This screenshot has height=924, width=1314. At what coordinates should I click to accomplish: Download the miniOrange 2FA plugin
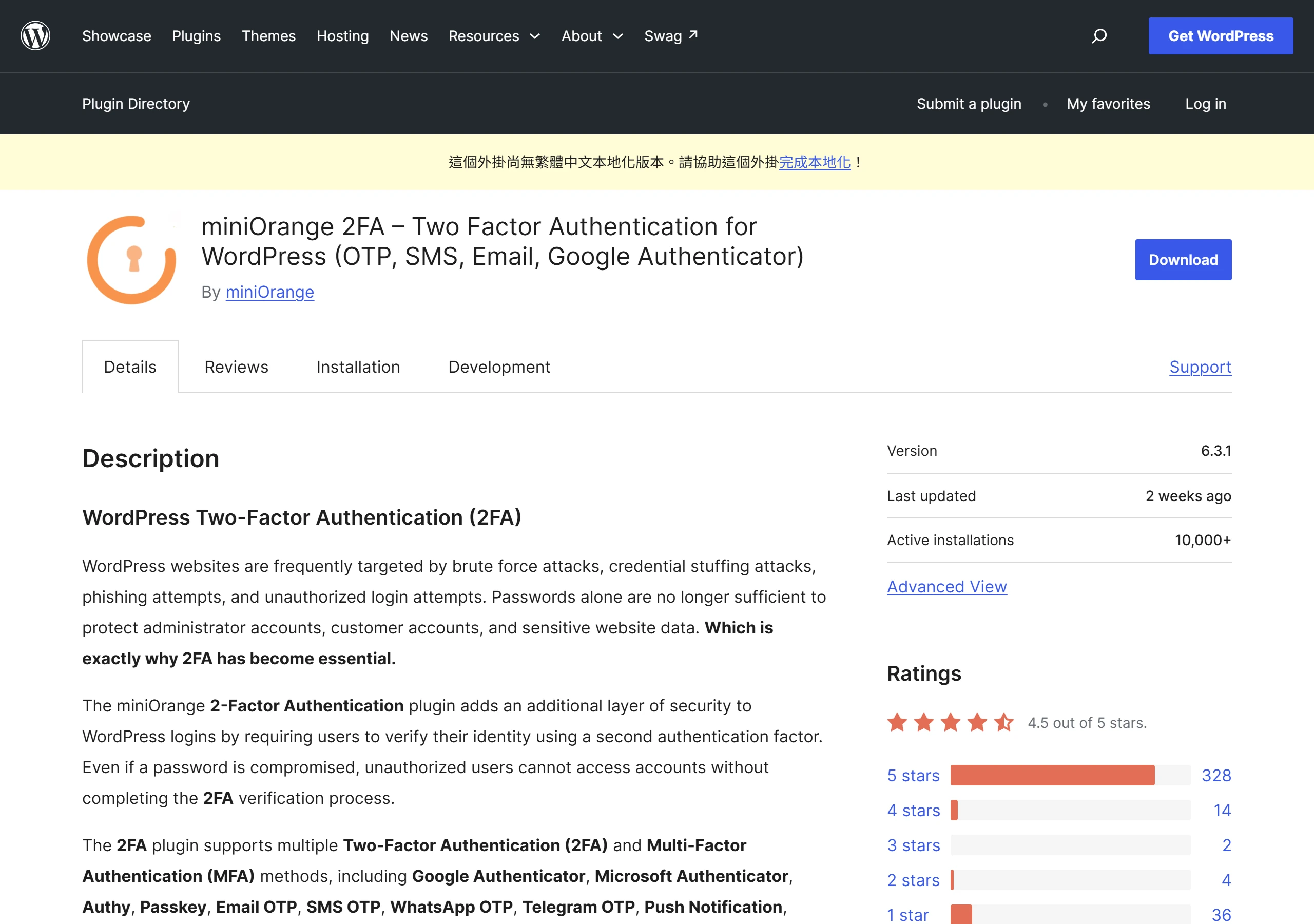tap(1183, 260)
